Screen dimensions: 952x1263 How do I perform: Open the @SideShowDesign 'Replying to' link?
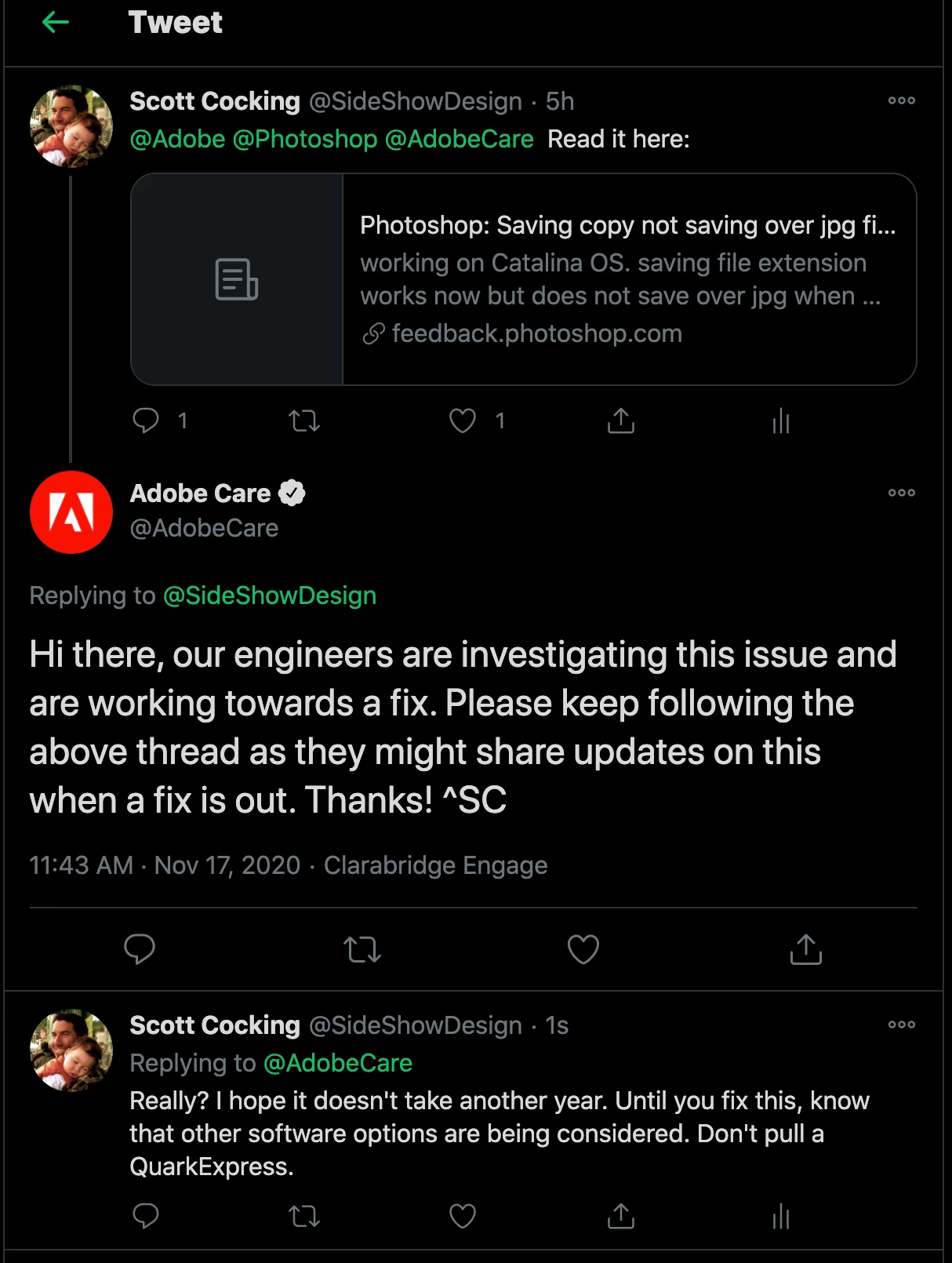270,595
